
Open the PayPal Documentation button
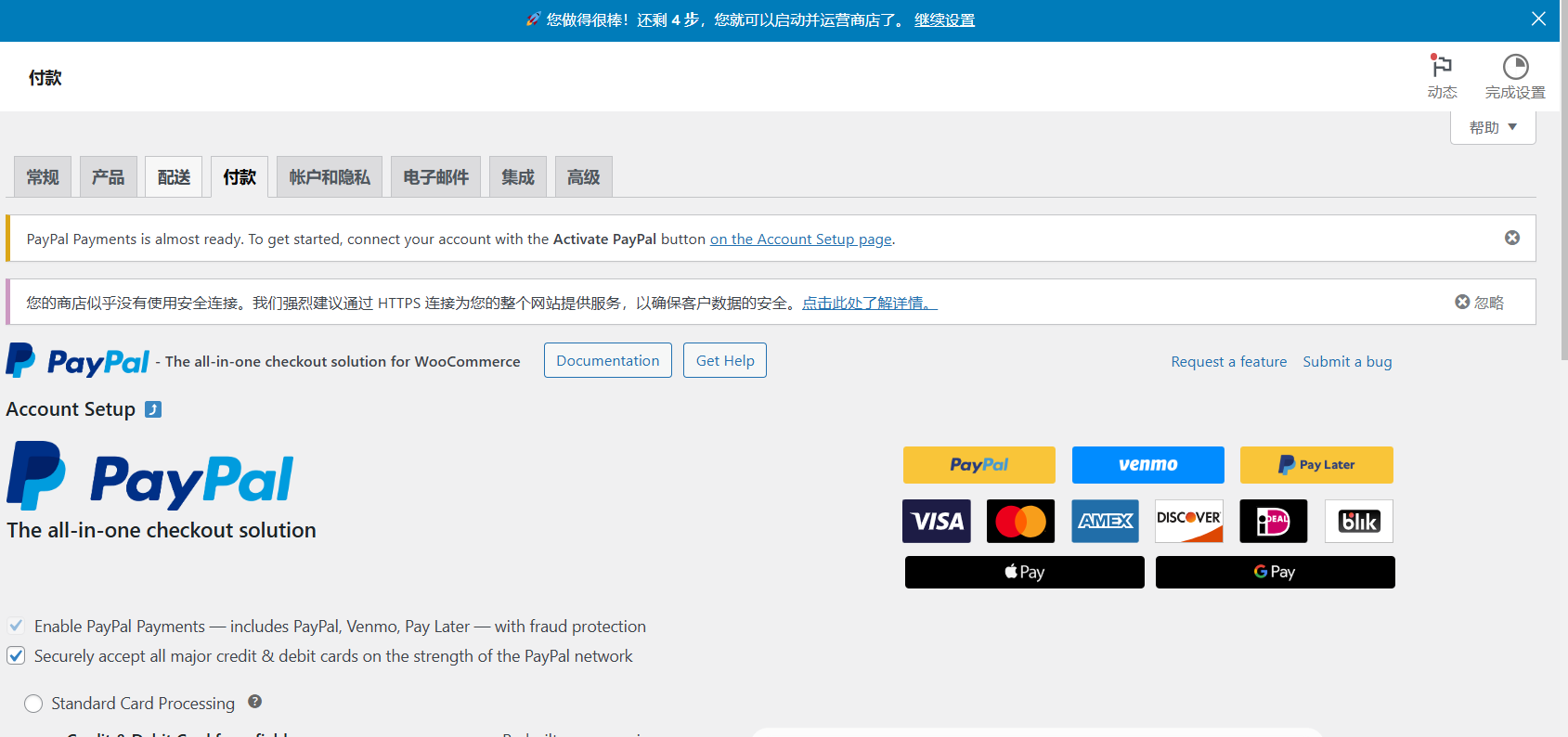point(608,360)
